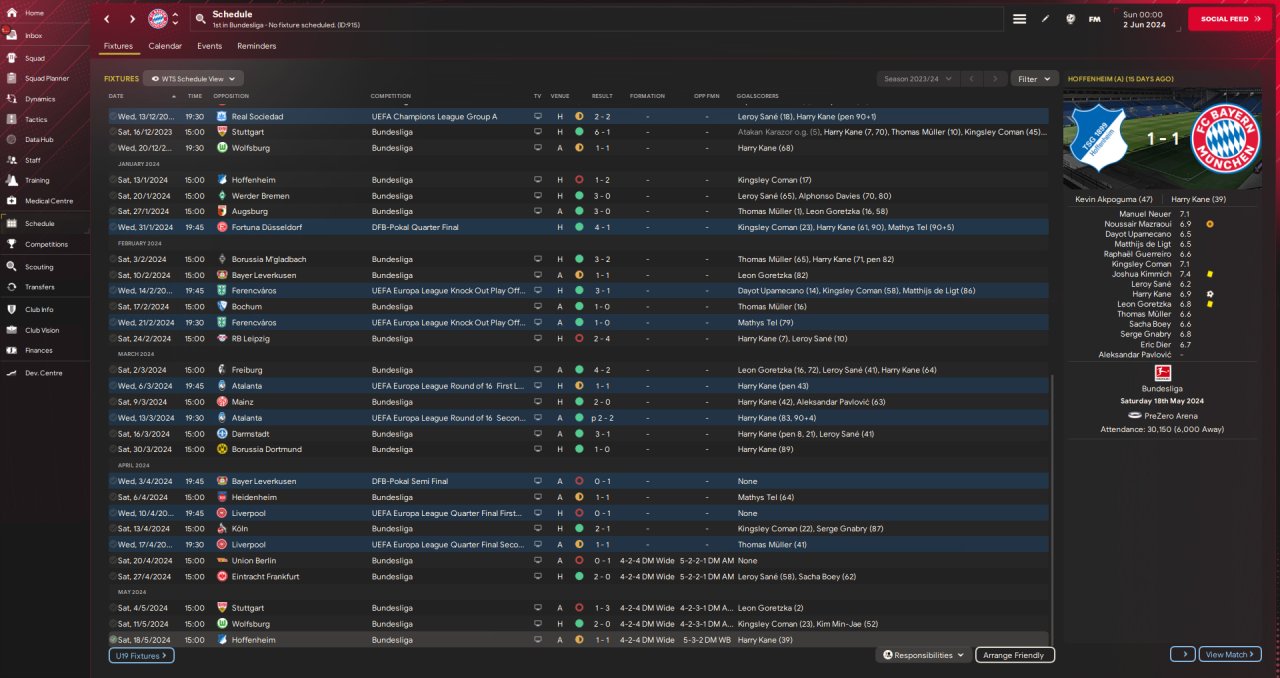Viewport: 1280px width, 678px height.
Task: Open Dev. Centre in the sidebar
Action: tap(45, 373)
